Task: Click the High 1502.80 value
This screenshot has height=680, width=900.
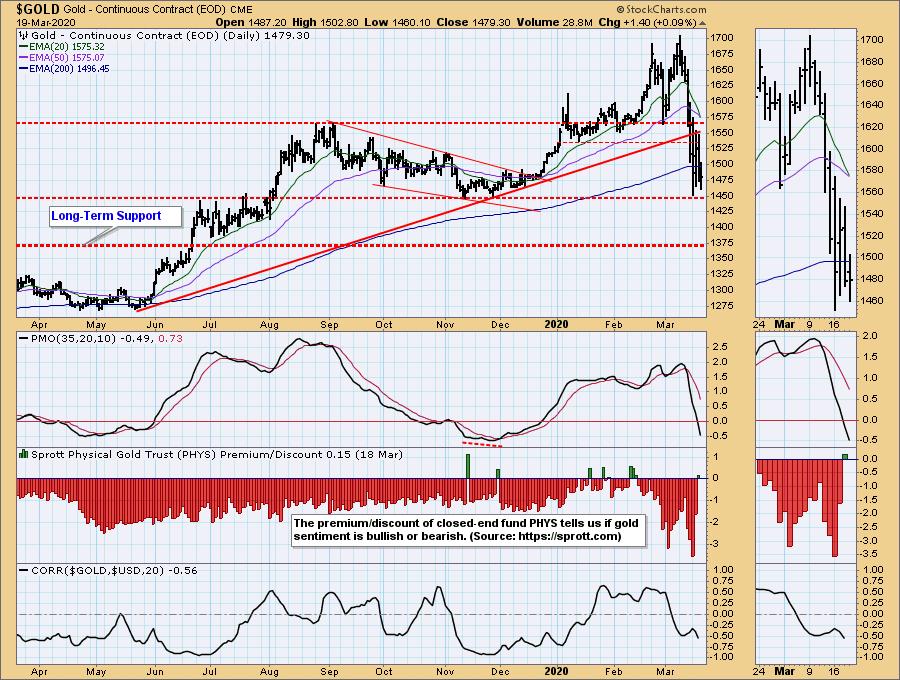Action: [x=325, y=22]
